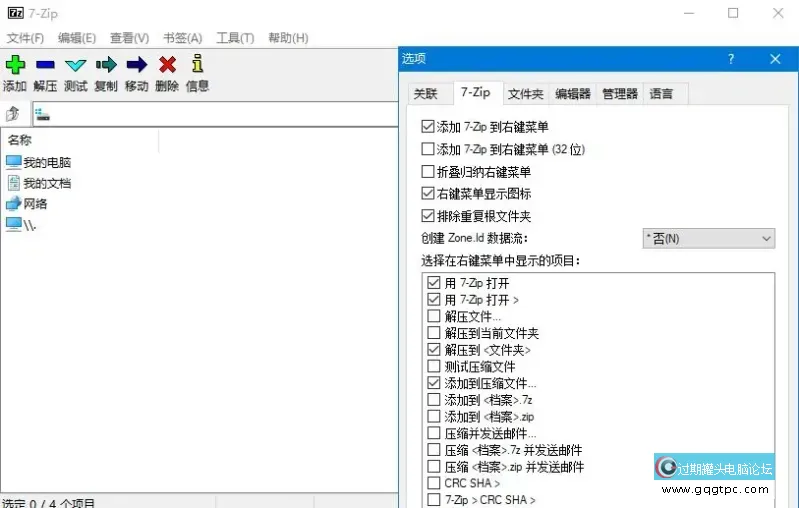Check 测试压缩文件 item

[434, 366]
